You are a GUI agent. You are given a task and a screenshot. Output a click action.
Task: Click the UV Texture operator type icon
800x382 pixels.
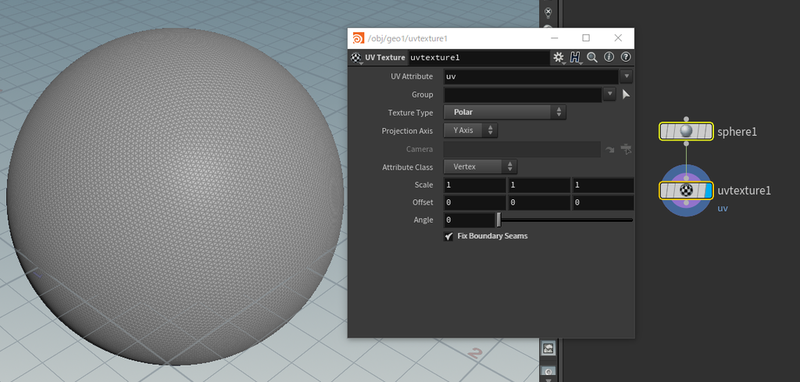point(356,58)
